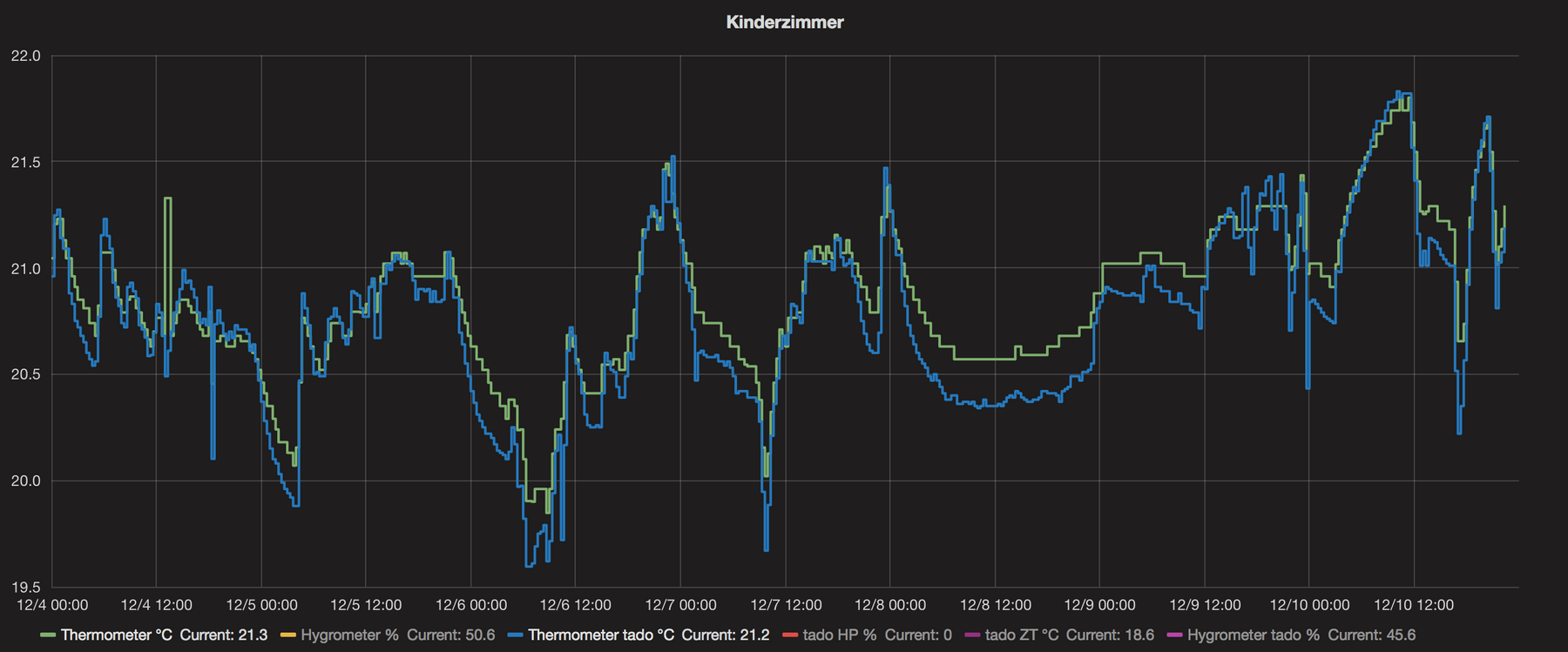Click the 12/8 12:00 x-axis label
Screen dimensions: 1568x652
995,605
